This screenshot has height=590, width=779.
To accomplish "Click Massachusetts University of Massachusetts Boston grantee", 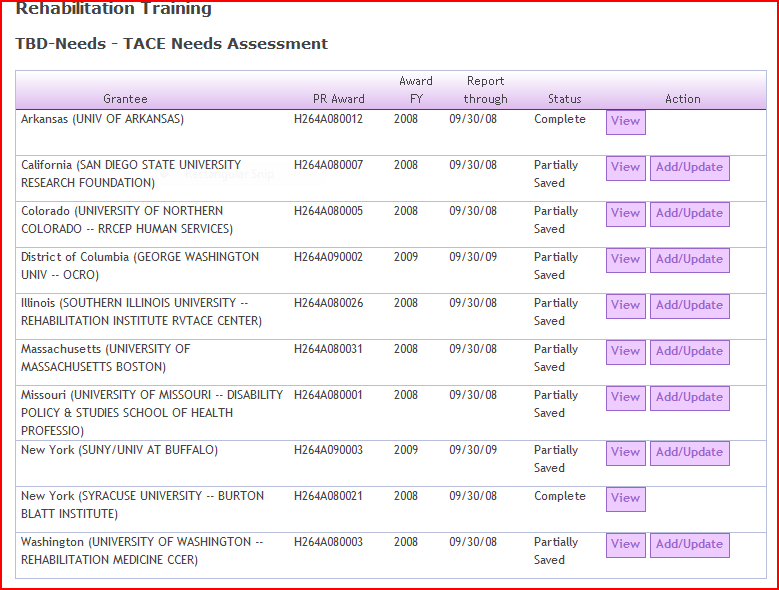I will [x=105, y=358].
